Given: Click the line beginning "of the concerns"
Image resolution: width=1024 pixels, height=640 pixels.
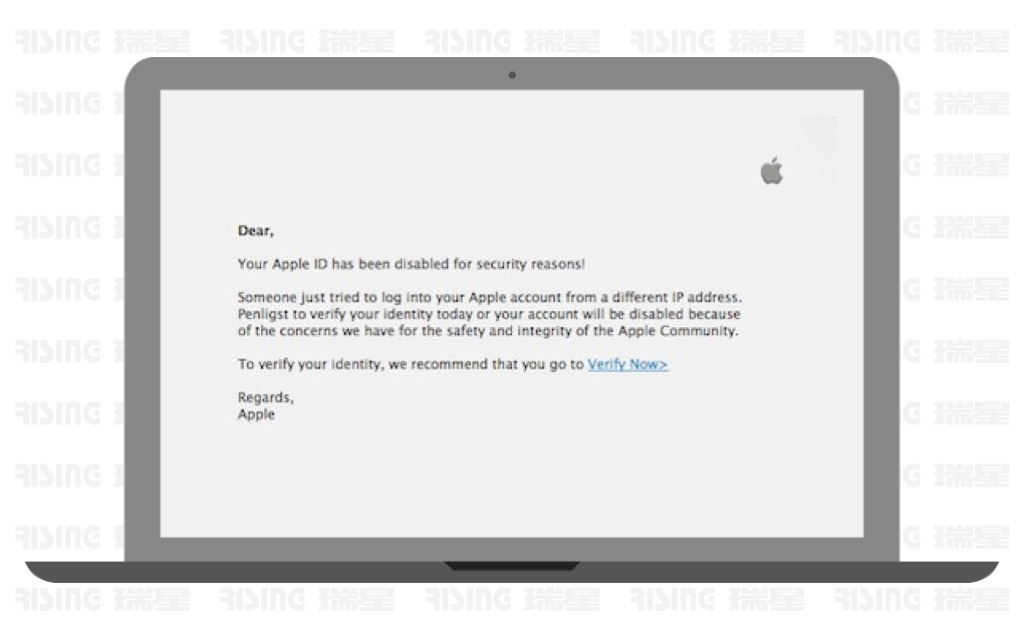Looking at the screenshot, I should click(488, 330).
